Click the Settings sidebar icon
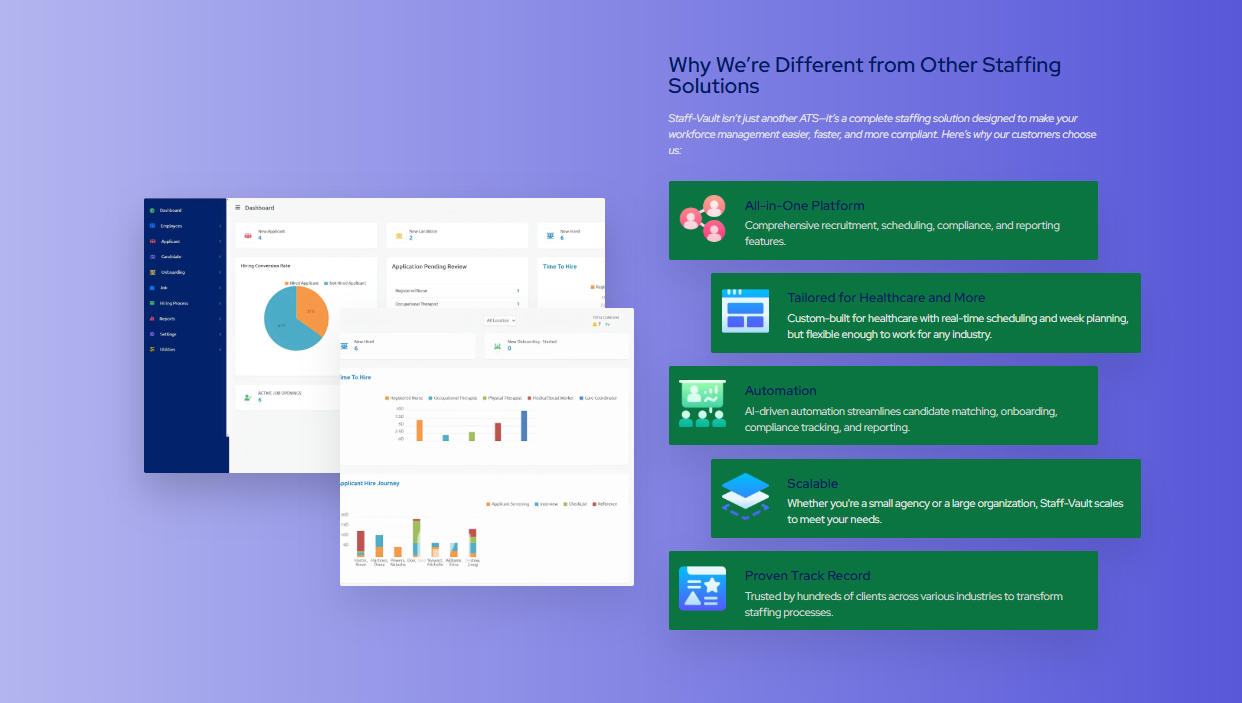The height and width of the screenshot is (703, 1242). tap(152, 334)
